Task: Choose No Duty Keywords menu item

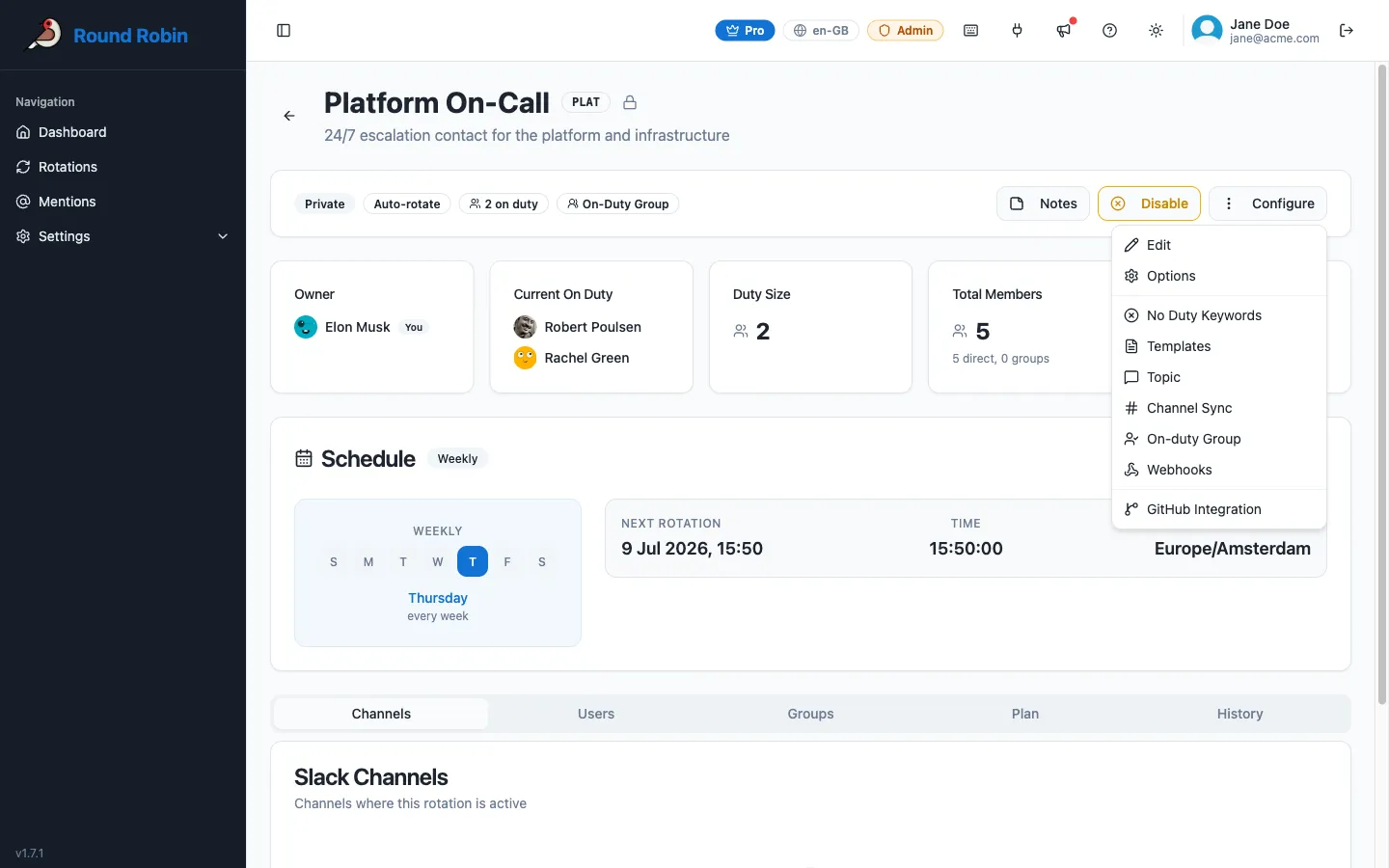Action: (1219, 315)
